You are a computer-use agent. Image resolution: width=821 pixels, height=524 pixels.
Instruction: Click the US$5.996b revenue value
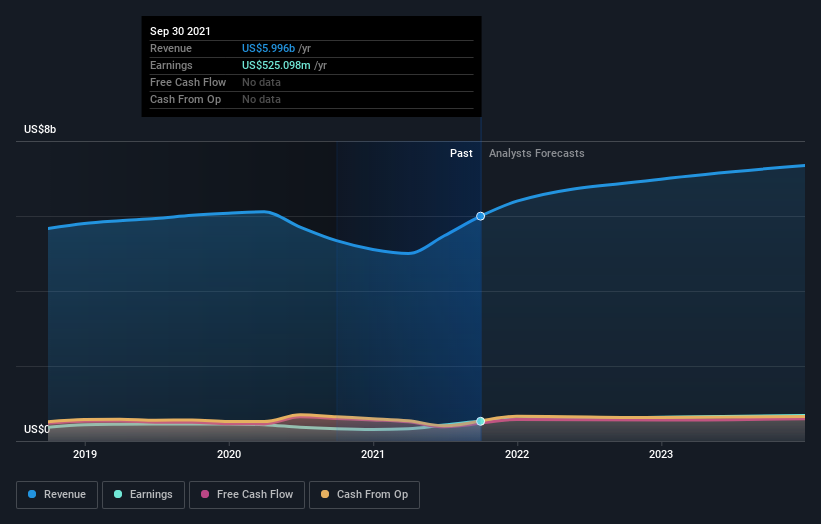click(x=268, y=48)
